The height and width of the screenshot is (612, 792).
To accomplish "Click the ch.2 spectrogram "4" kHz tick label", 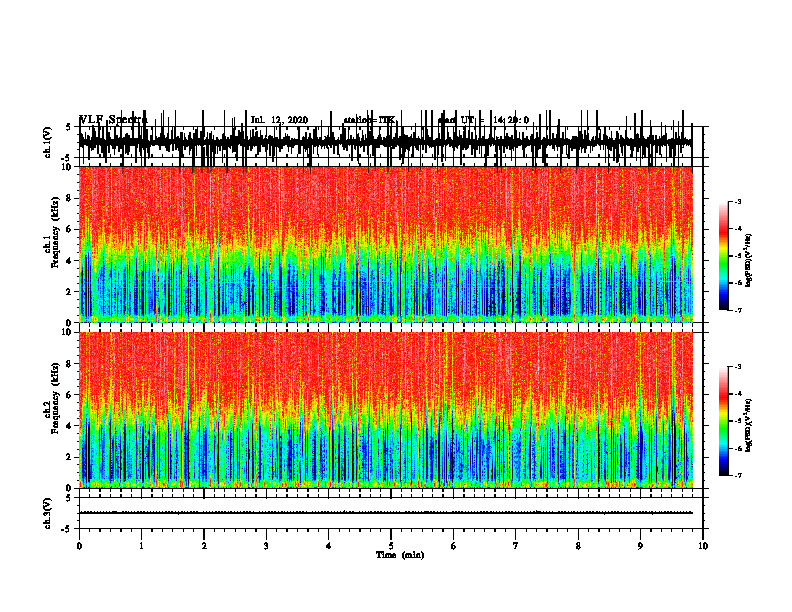I will [69, 426].
